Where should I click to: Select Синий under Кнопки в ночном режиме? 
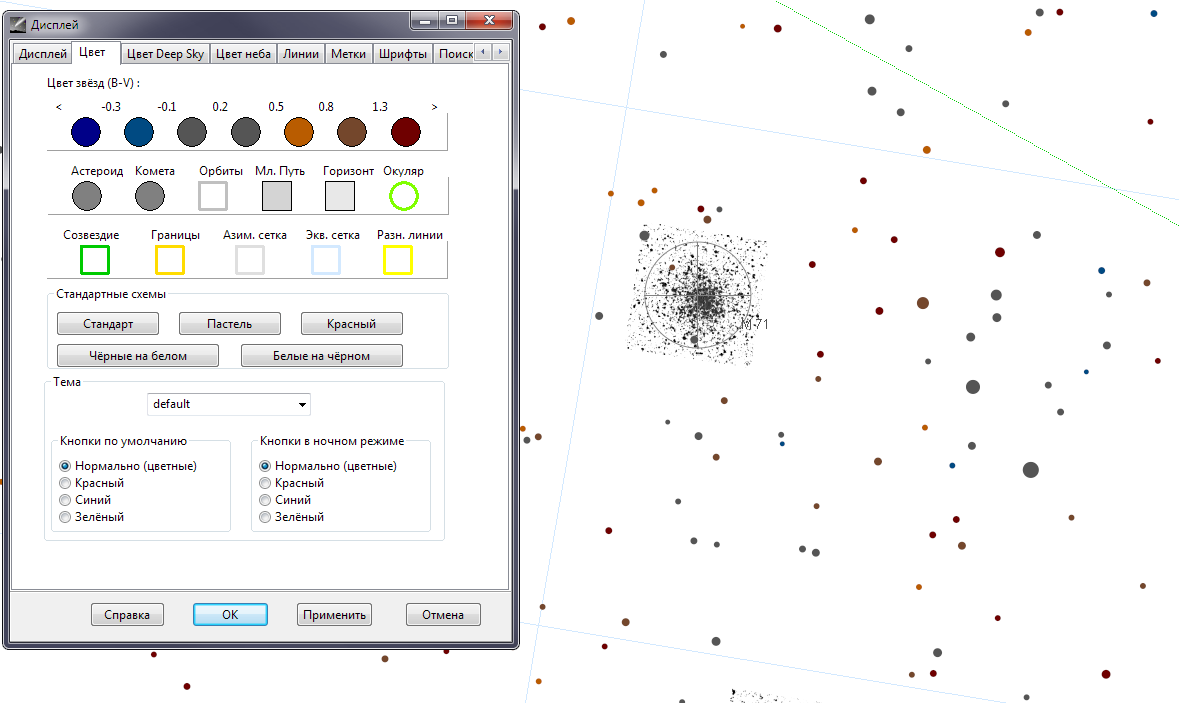click(x=265, y=500)
